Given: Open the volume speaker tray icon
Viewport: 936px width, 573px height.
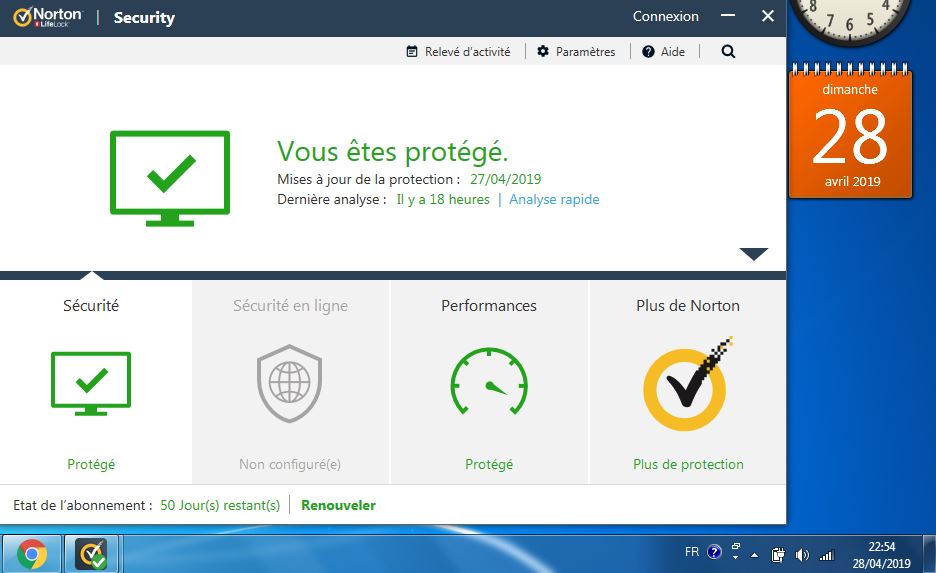Looking at the screenshot, I should coord(802,556).
